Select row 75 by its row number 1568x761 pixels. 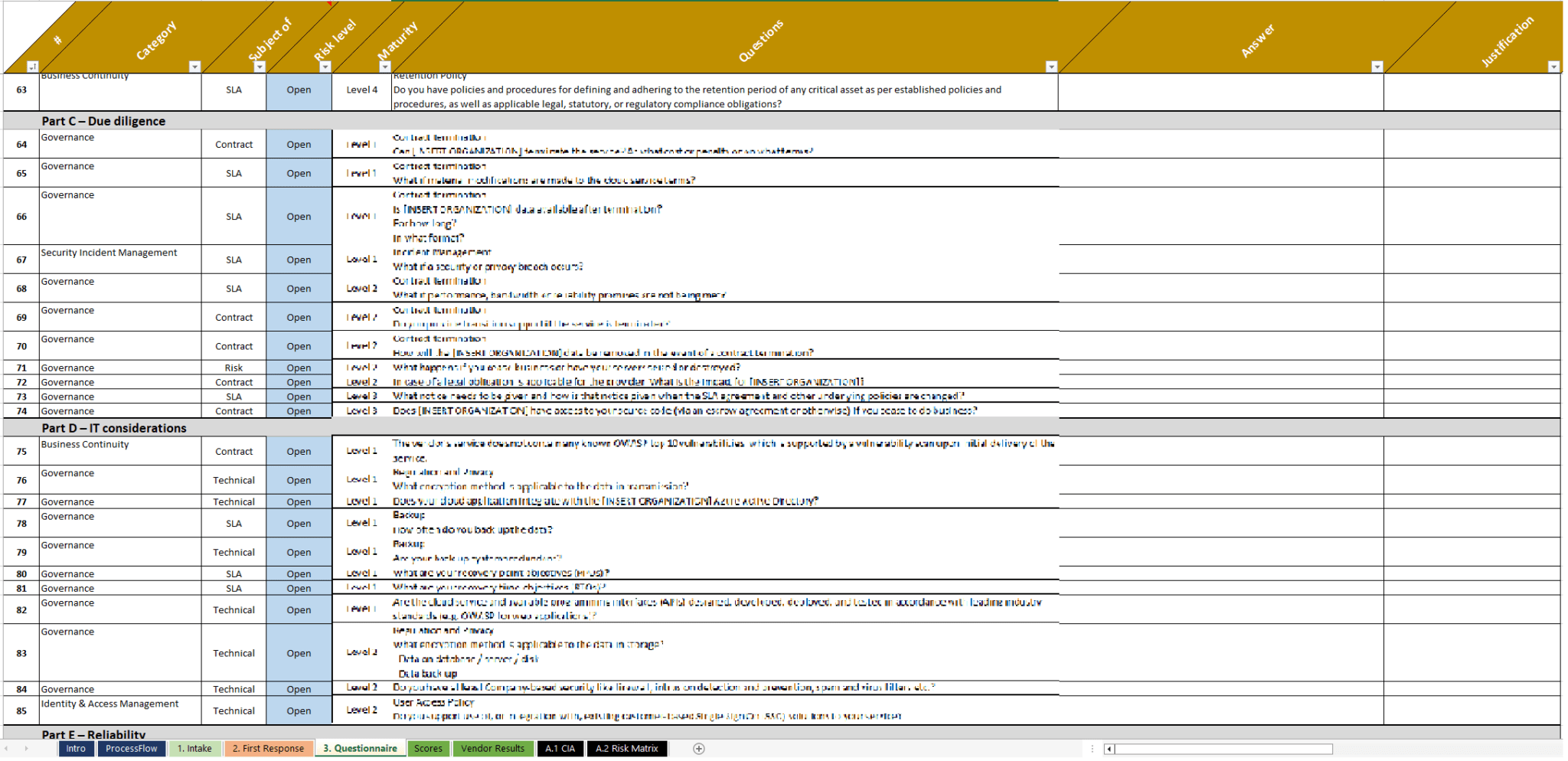coord(21,451)
